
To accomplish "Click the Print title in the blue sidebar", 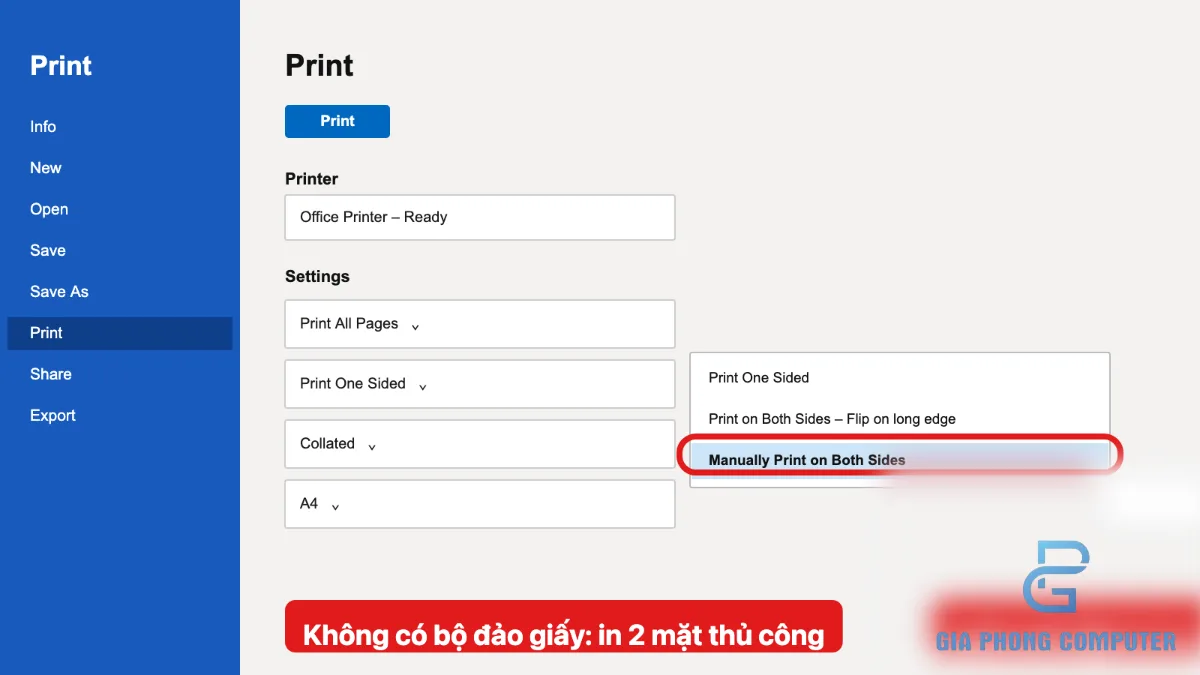I will coord(61,66).
